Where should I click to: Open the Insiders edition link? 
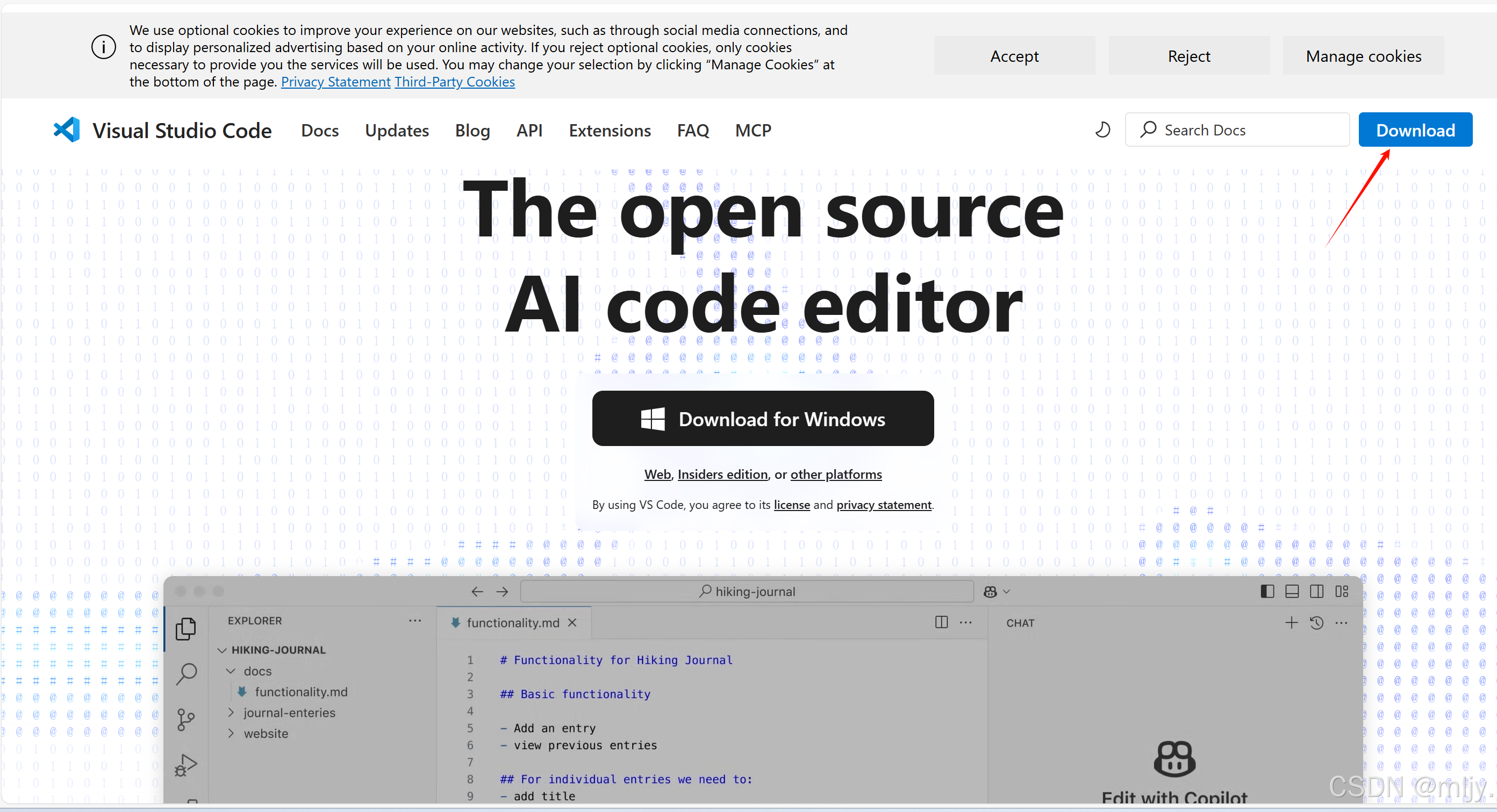coord(722,474)
